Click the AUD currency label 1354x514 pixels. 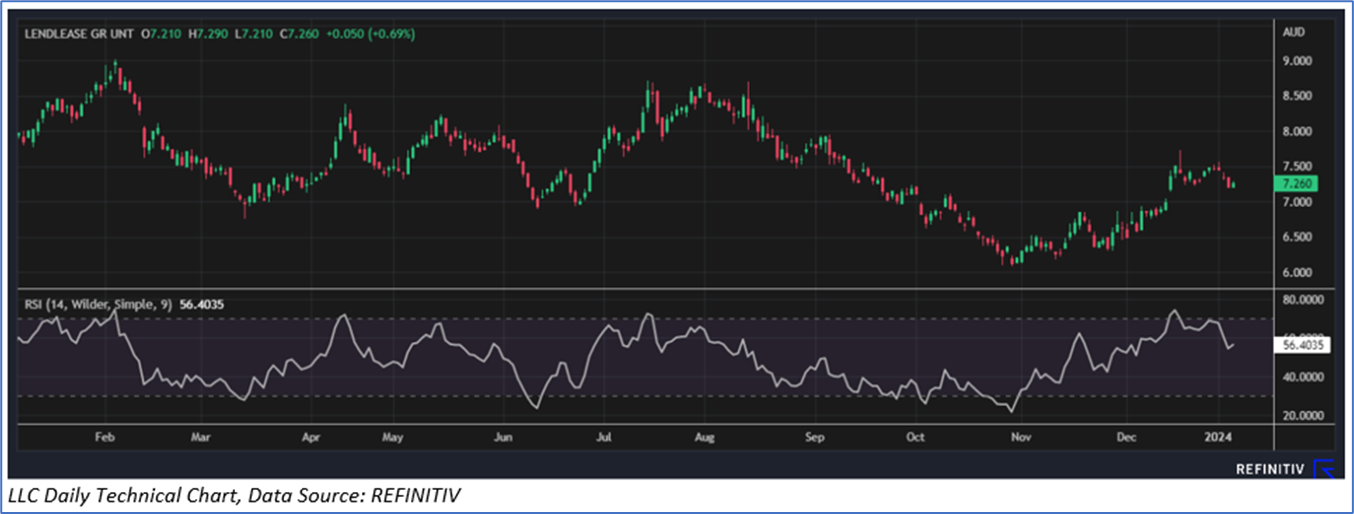pyautogui.click(x=1292, y=33)
